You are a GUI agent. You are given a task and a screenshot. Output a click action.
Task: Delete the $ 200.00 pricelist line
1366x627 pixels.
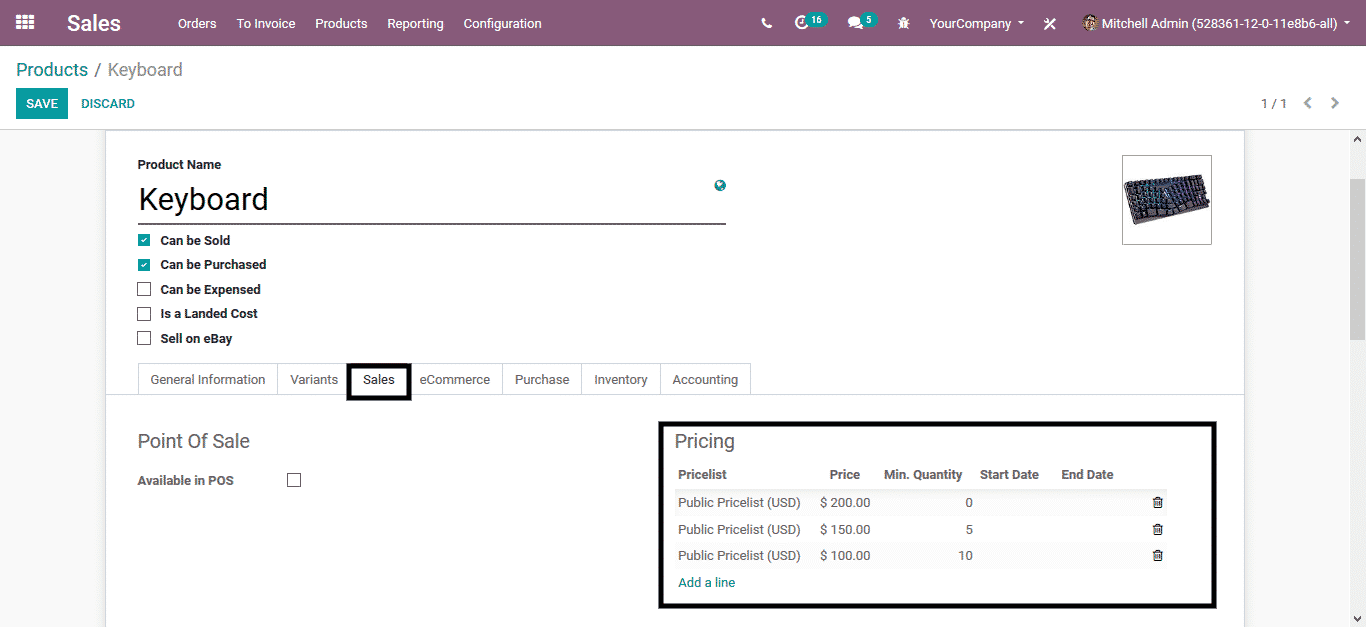tap(1157, 503)
